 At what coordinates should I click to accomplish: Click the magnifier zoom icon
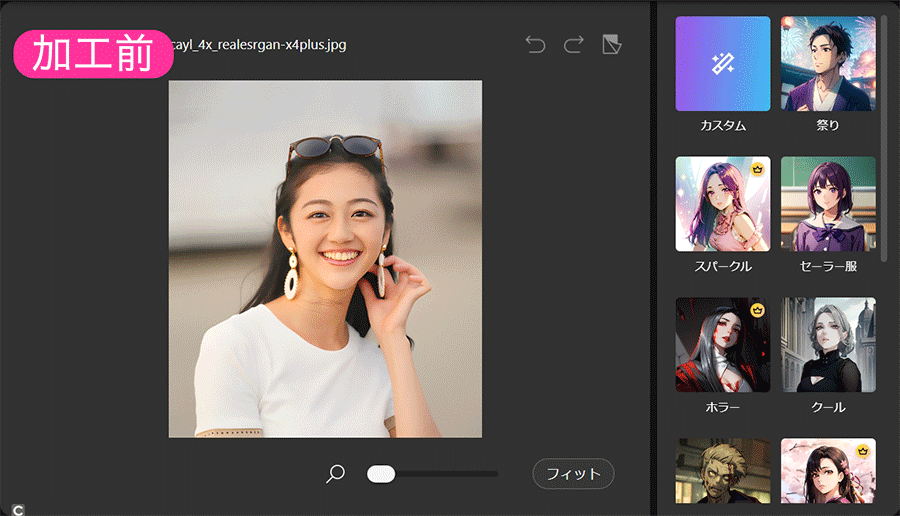[336, 473]
